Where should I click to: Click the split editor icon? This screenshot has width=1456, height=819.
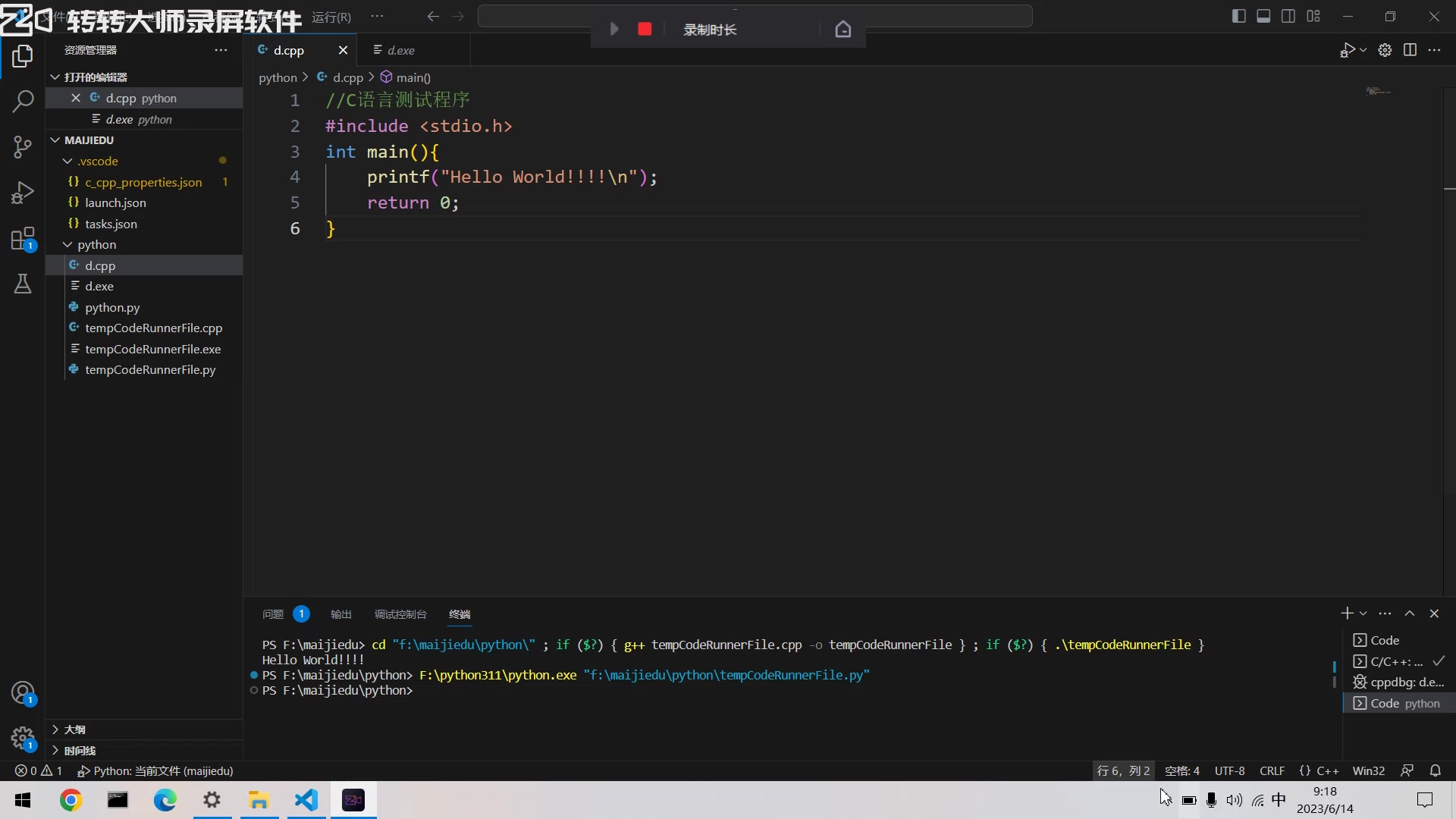click(1410, 50)
